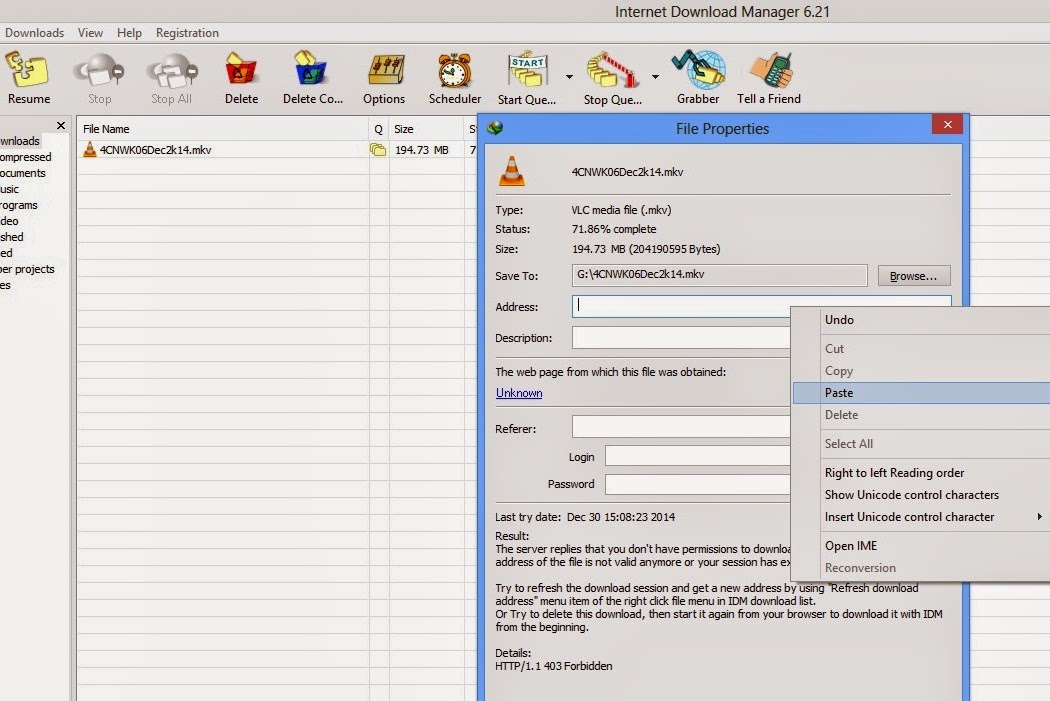Image resolution: width=1050 pixels, height=701 pixels.
Task: Choose Paste from the context menu
Action: 921,392
